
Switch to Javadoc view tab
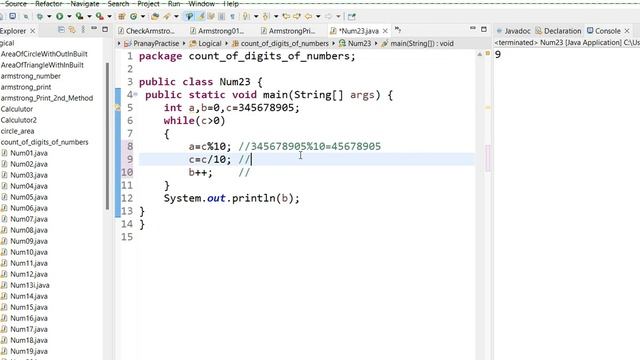513,31
